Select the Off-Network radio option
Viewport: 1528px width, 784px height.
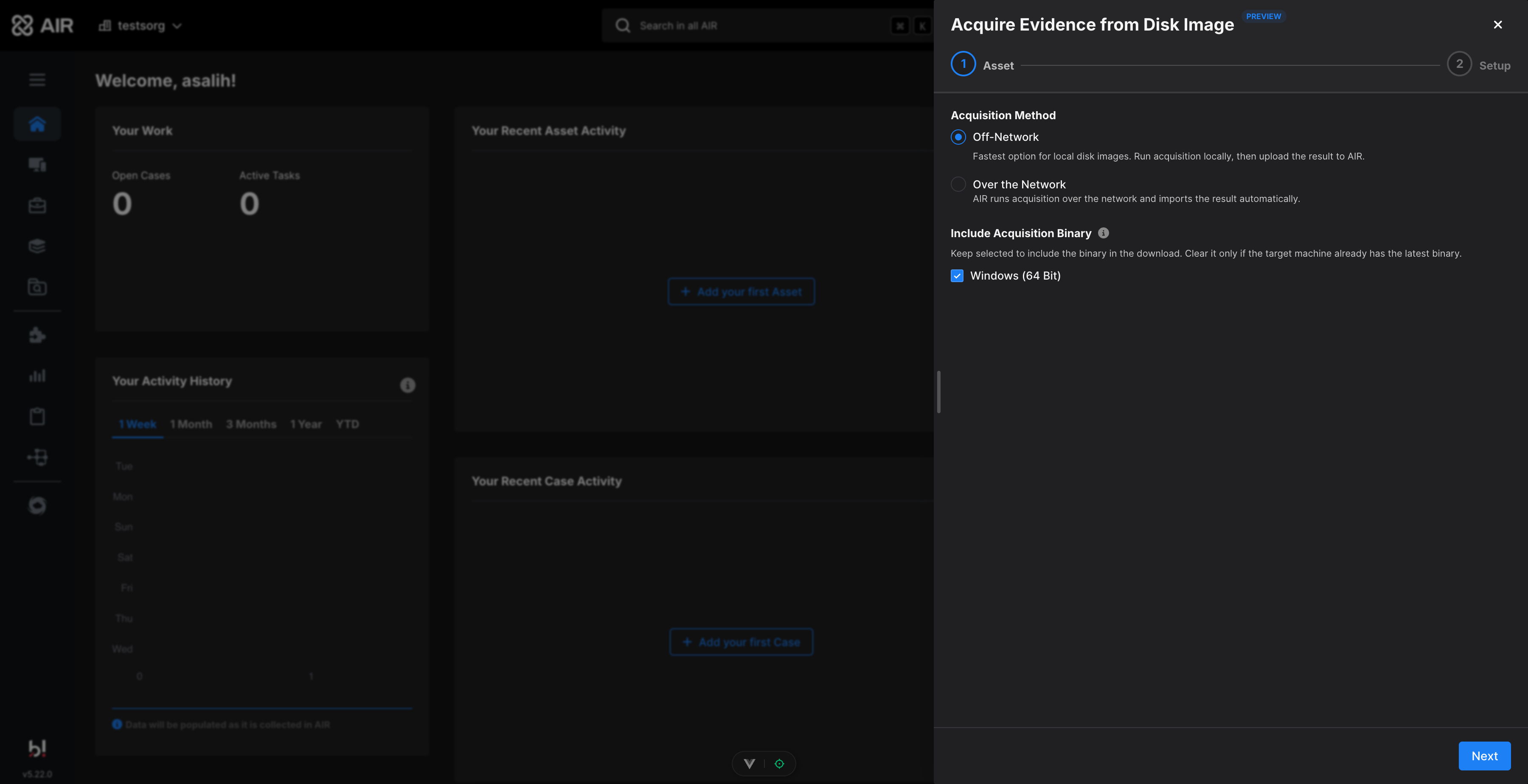pyautogui.click(x=958, y=137)
